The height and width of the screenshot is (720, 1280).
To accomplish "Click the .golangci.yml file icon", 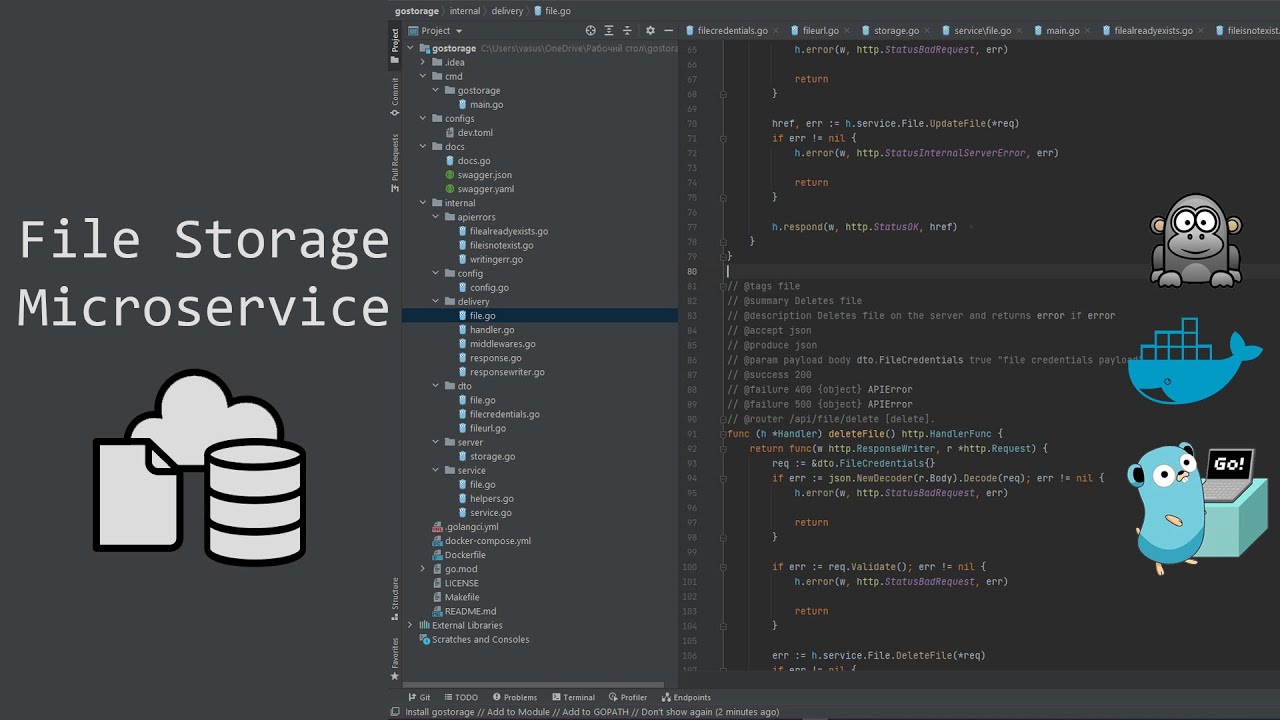I will coord(437,527).
